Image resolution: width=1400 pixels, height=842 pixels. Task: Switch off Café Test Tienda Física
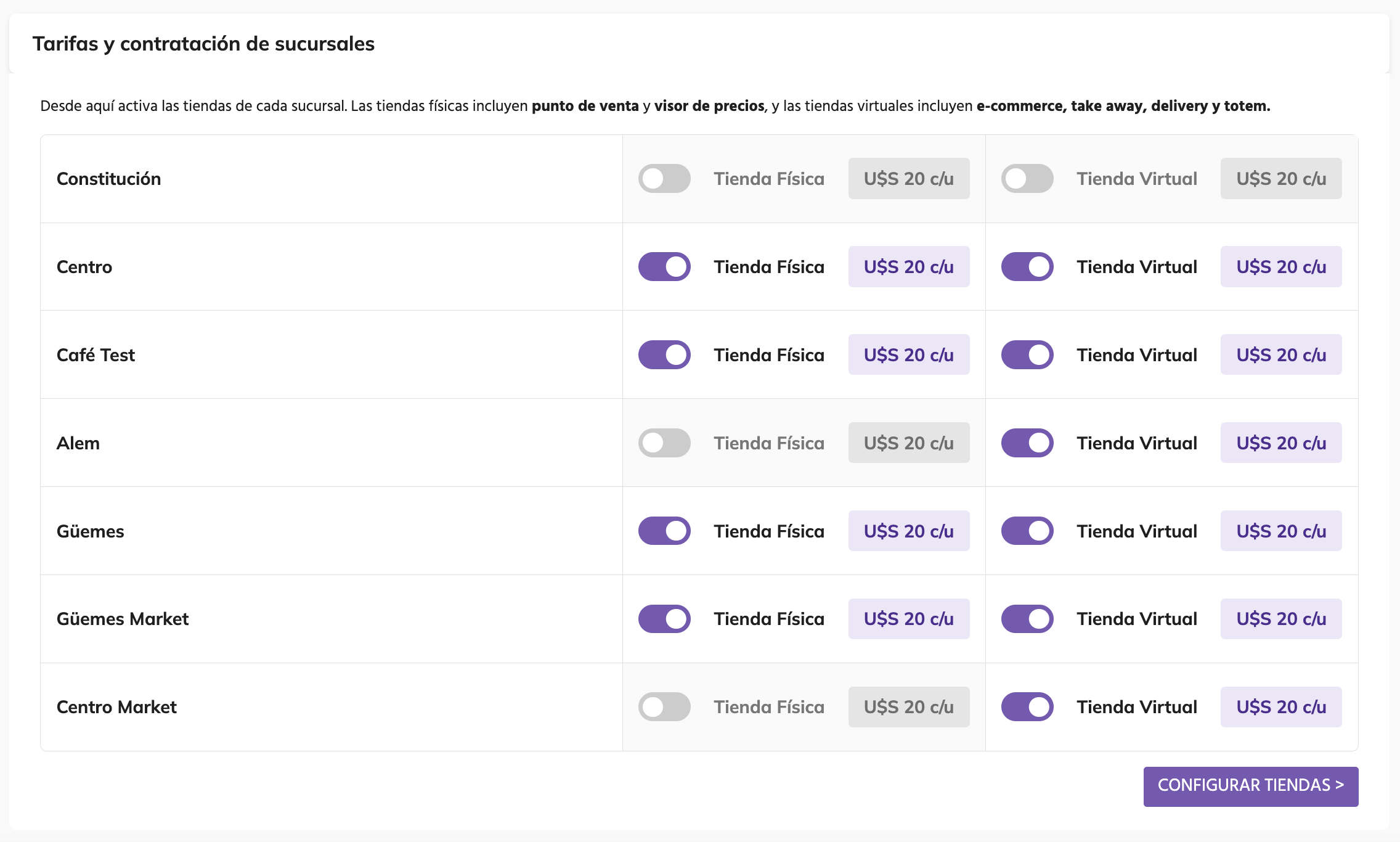coord(664,355)
